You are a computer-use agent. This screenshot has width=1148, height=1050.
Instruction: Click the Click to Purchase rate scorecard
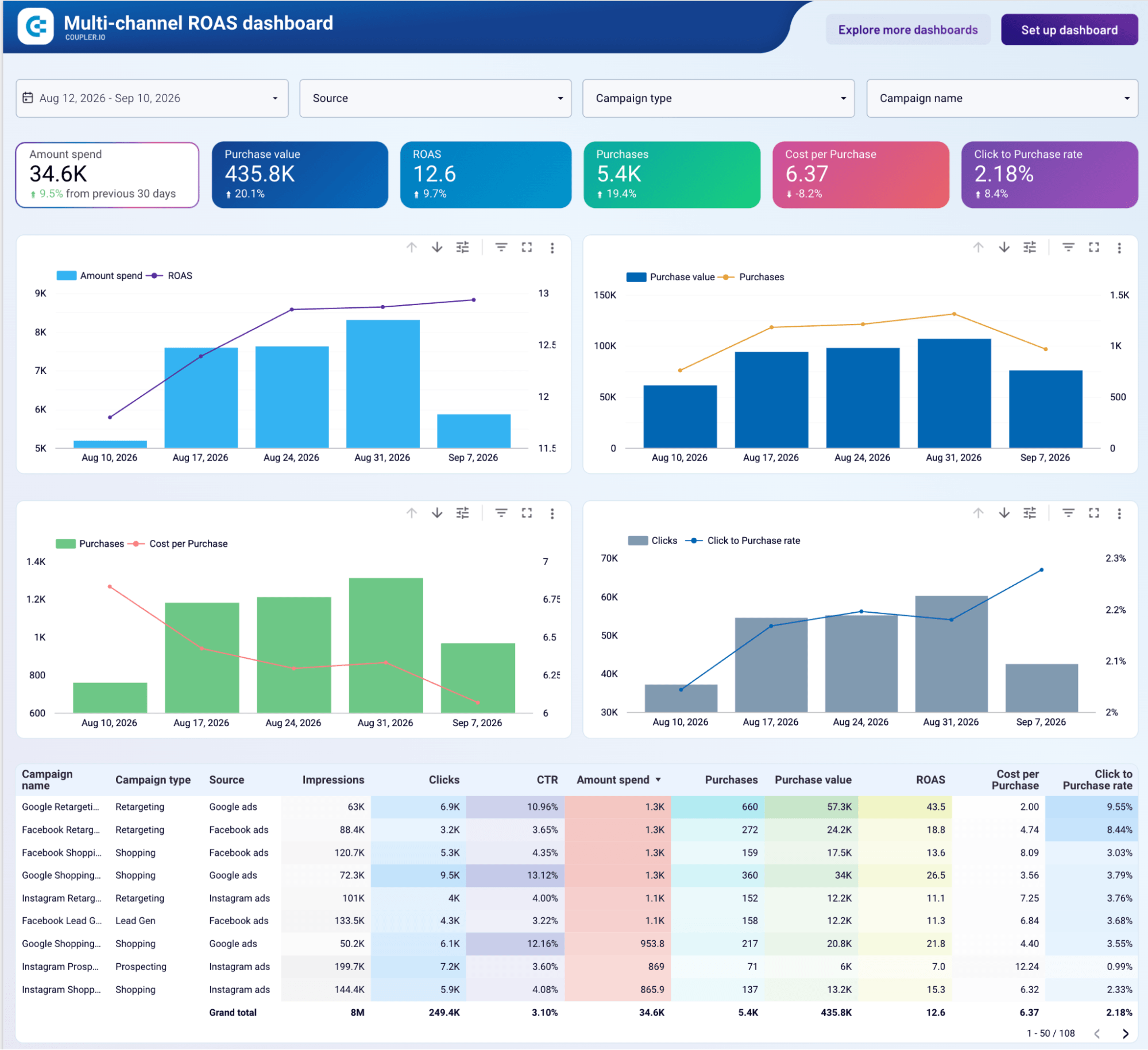[x=1049, y=175]
